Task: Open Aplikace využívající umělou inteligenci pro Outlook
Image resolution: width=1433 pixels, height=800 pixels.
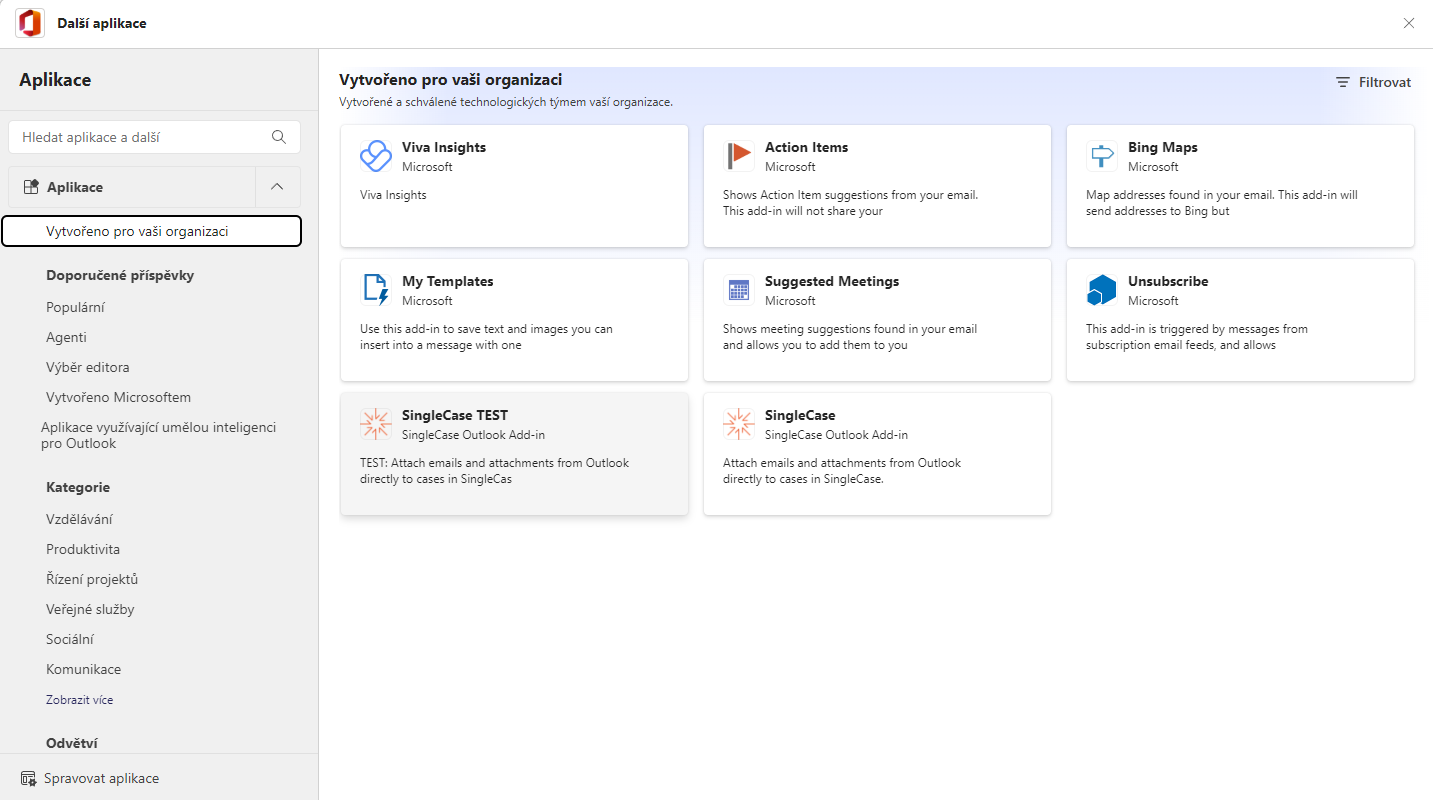Action: click(158, 435)
